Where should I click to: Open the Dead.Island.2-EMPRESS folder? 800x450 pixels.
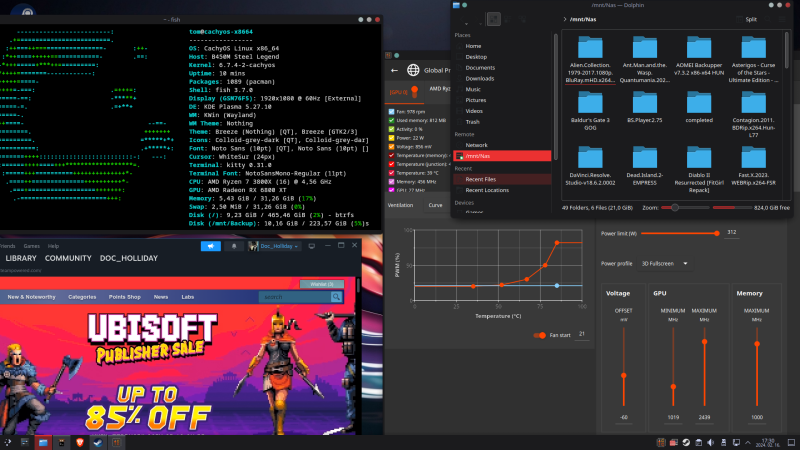pyautogui.click(x=644, y=166)
